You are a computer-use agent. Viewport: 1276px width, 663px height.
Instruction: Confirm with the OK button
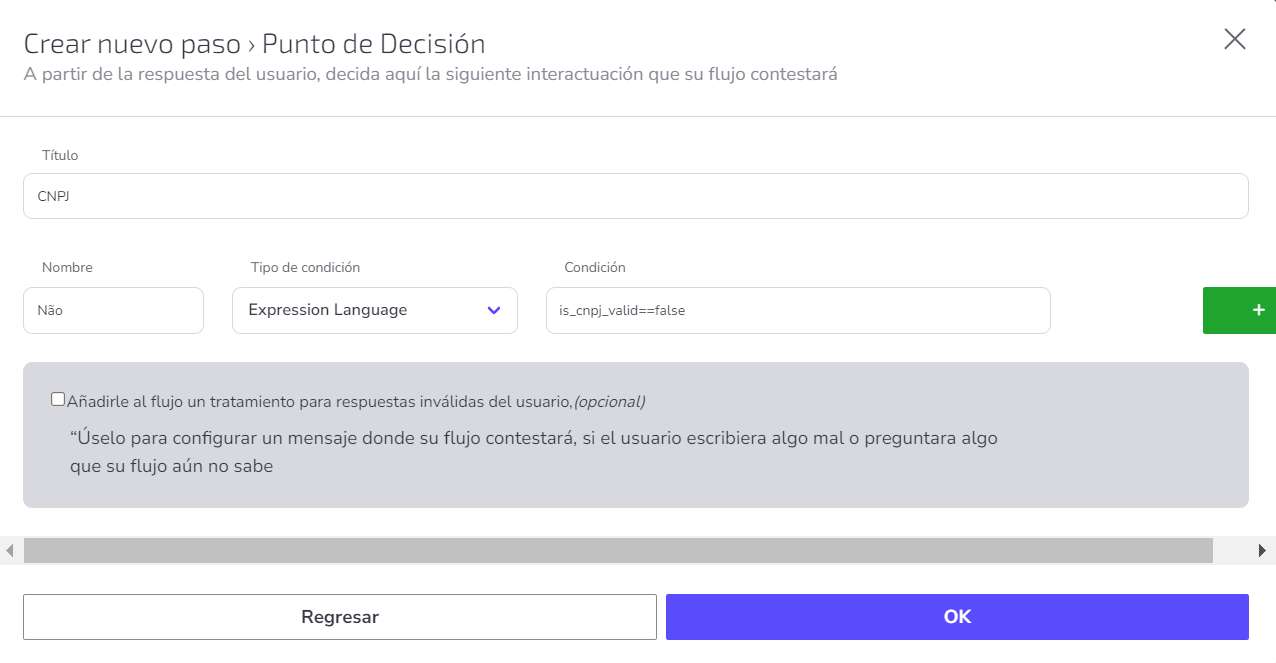click(957, 617)
